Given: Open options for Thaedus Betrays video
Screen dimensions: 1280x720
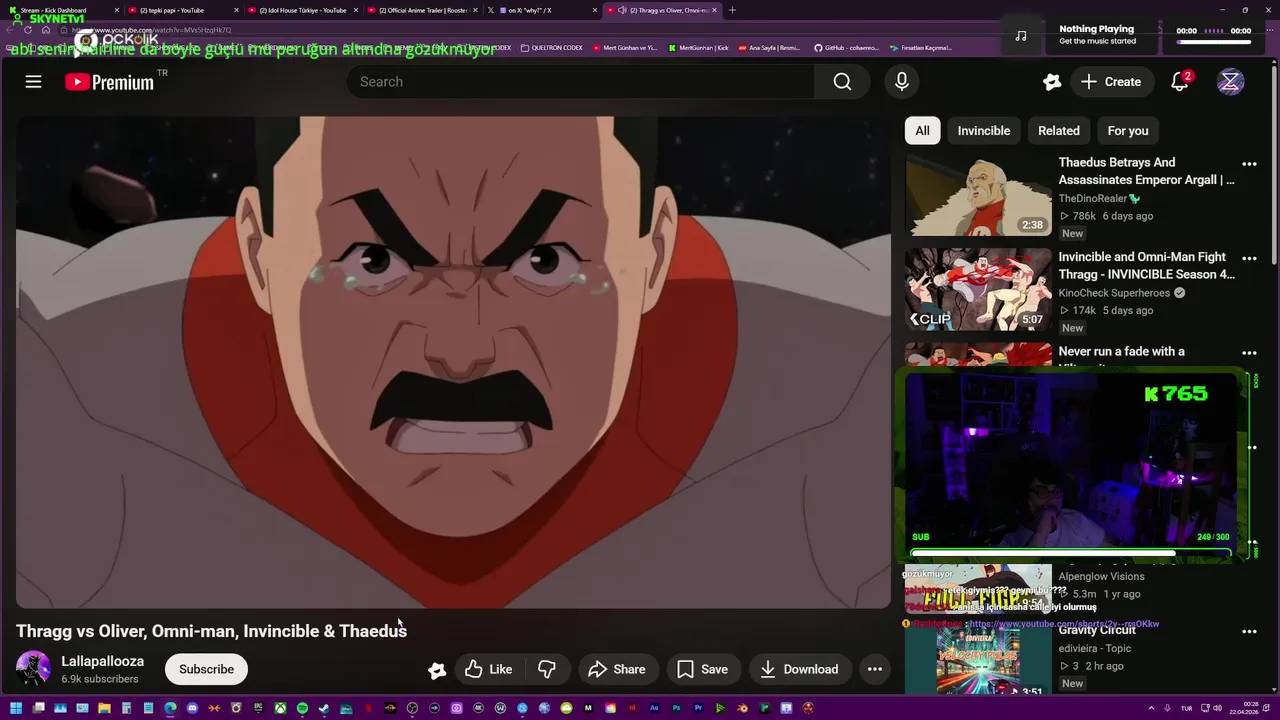Looking at the screenshot, I should click(1249, 164).
